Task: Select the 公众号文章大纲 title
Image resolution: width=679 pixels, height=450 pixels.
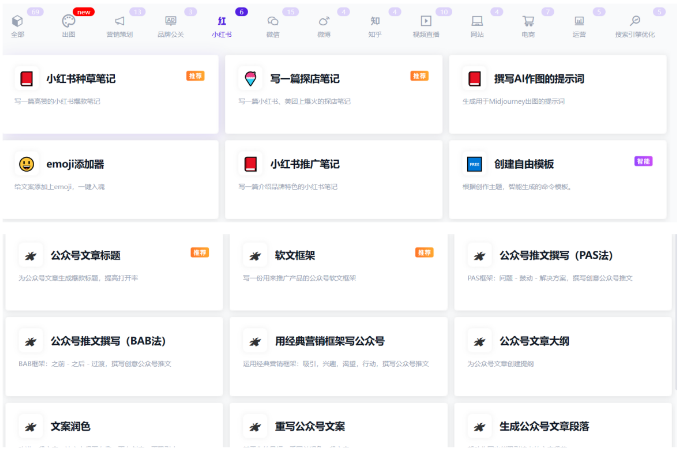Action: (534, 341)
